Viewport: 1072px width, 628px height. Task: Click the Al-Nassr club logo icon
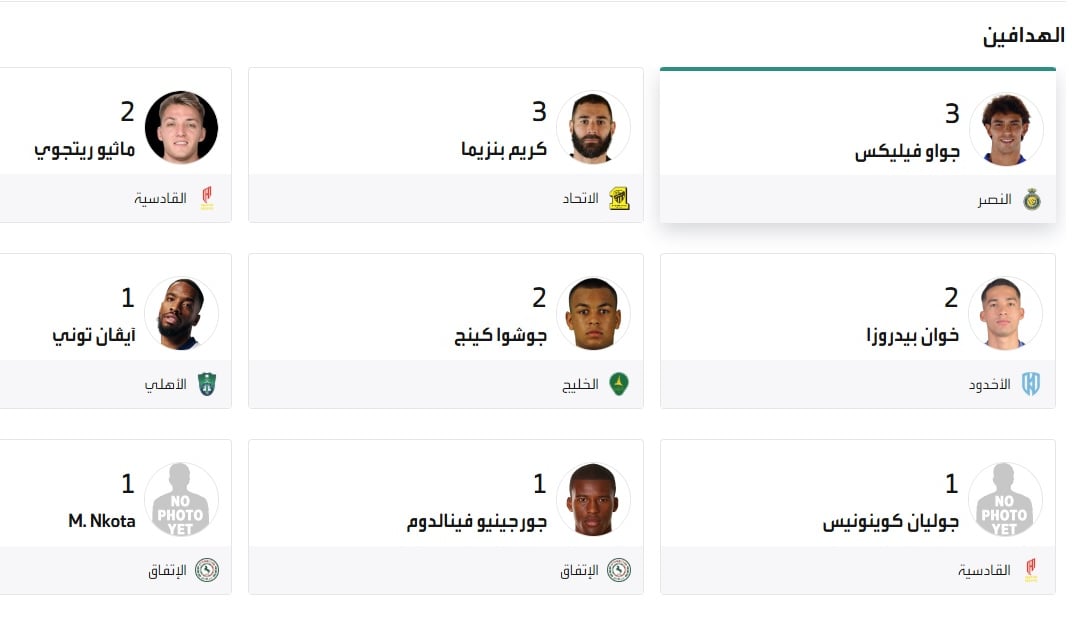coord(1031,200)
